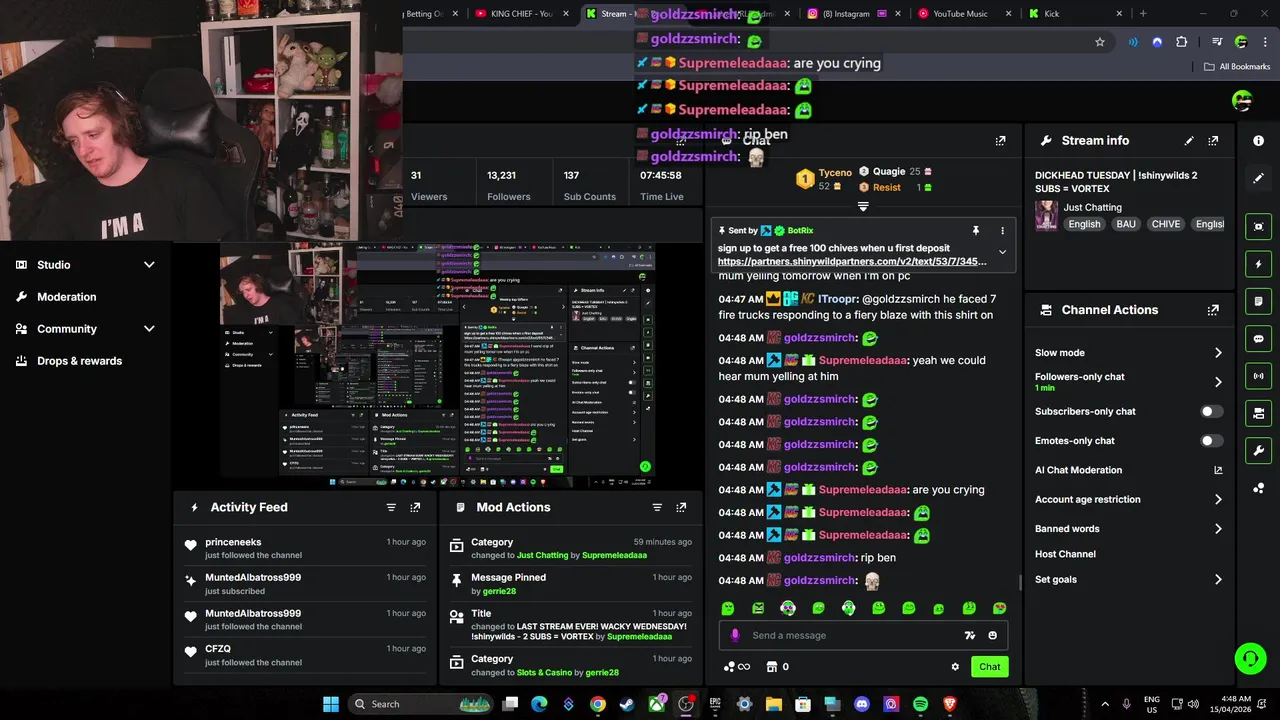Click the first green emote in chat bar

click(728, 608)
